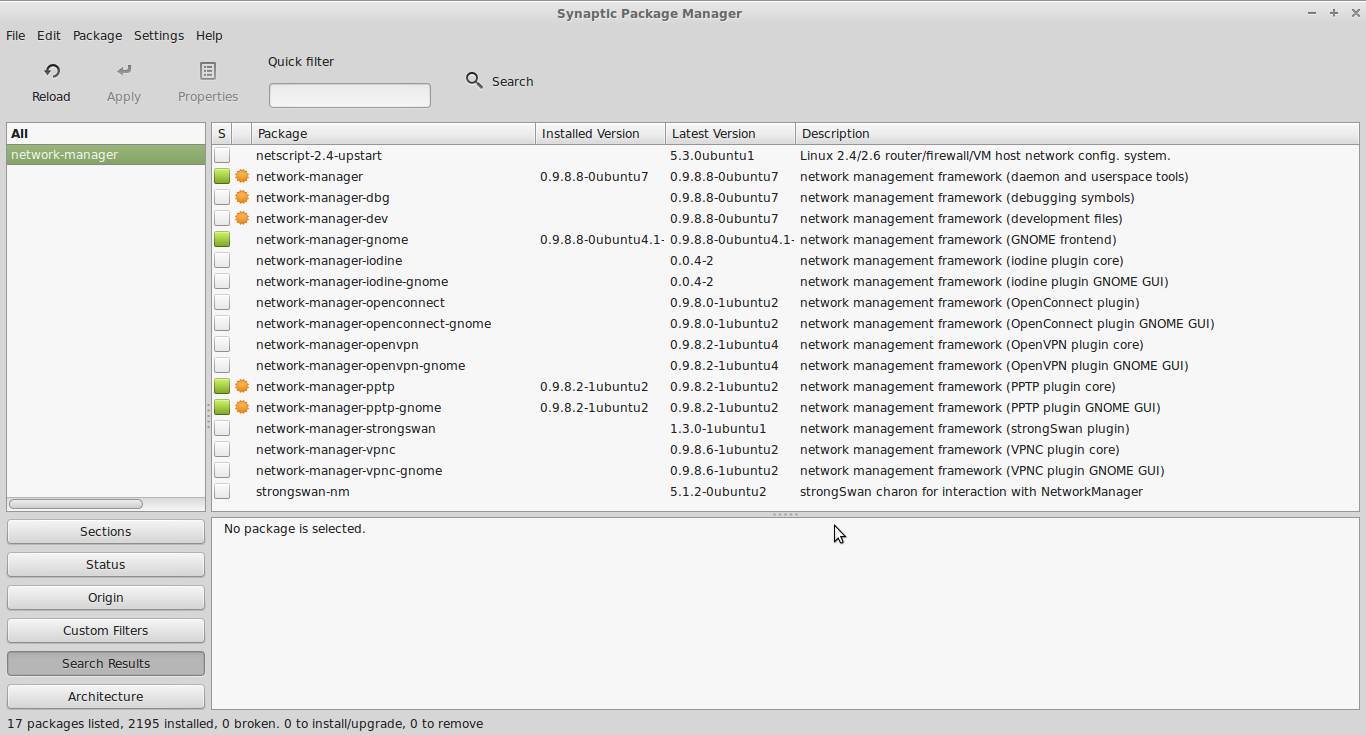Sort by Latest Version column header
Screen dimensions: 1366x735
coord(731,133)
